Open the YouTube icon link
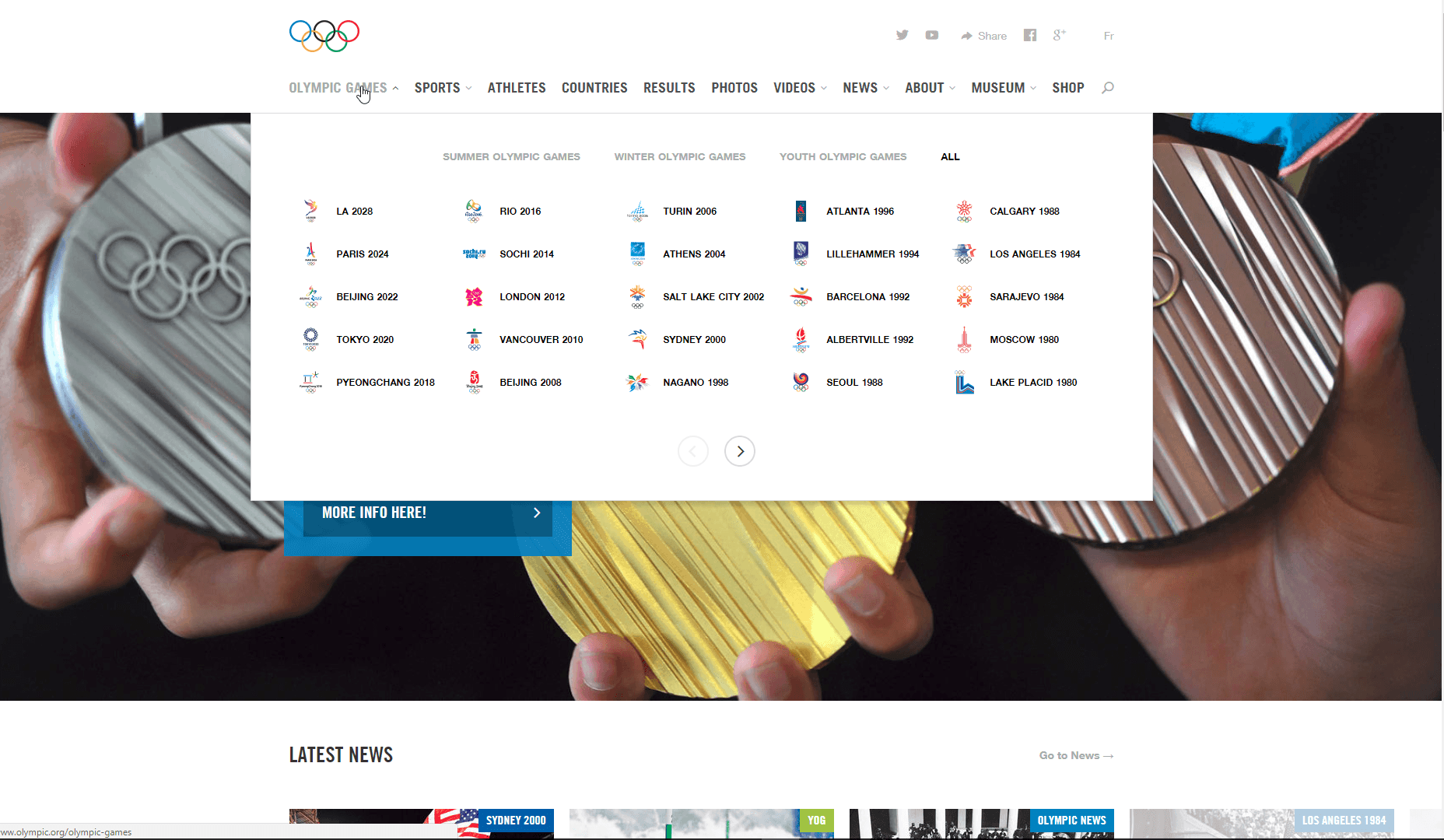Screen dimensions: 1444x840 click(x=932, y=35)
